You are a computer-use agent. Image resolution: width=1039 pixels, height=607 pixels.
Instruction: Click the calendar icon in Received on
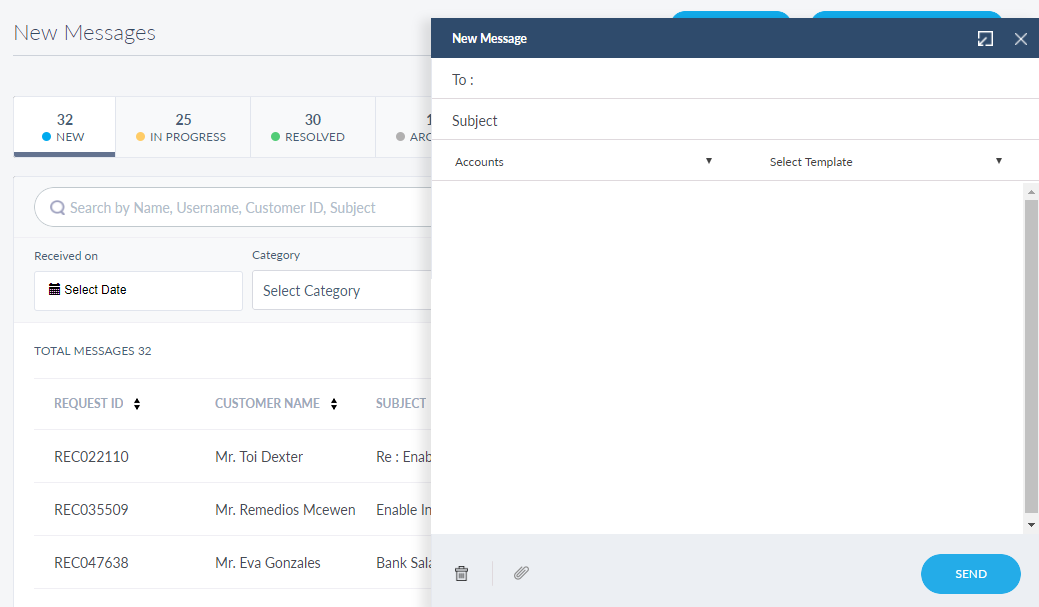click(x=54, y=290)
